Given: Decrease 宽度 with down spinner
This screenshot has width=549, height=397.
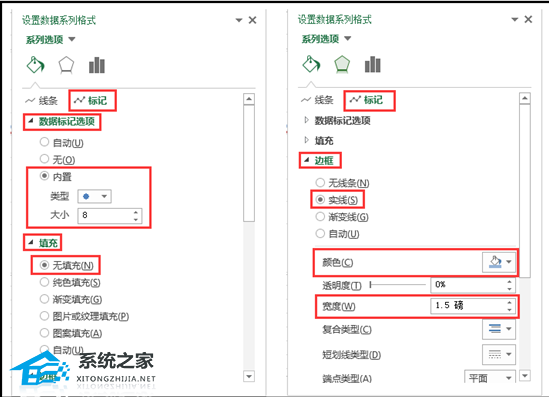Looking at the screenshot, I should point(509,309).
